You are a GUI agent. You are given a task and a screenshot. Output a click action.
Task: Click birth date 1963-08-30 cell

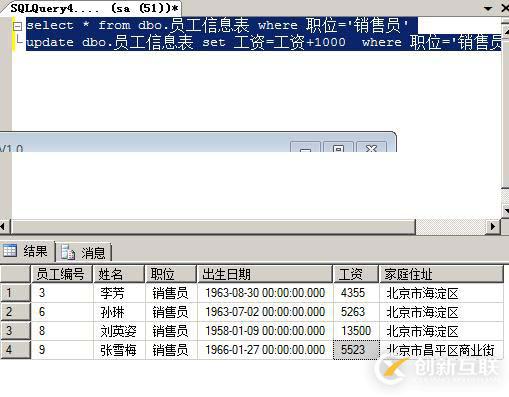pos(265,293)
